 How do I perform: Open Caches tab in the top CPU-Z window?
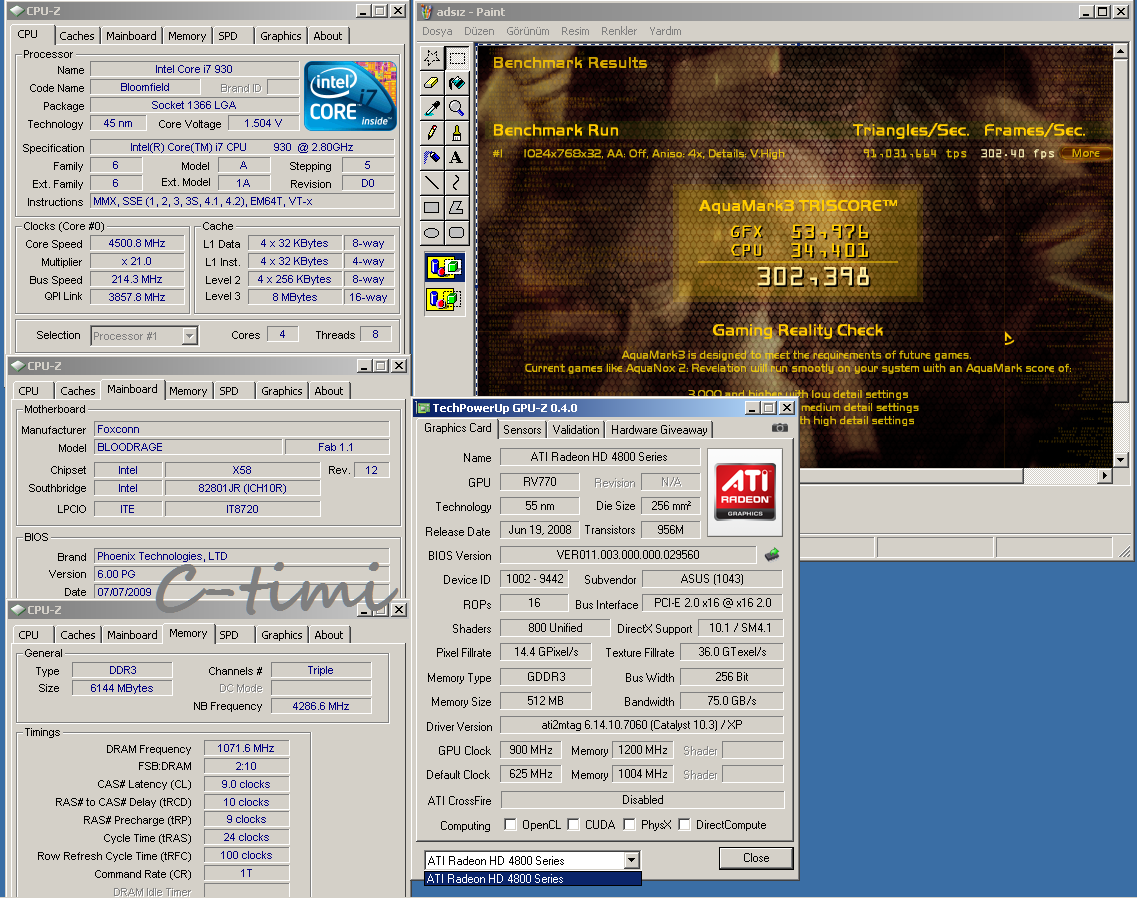tap(77, 36)
